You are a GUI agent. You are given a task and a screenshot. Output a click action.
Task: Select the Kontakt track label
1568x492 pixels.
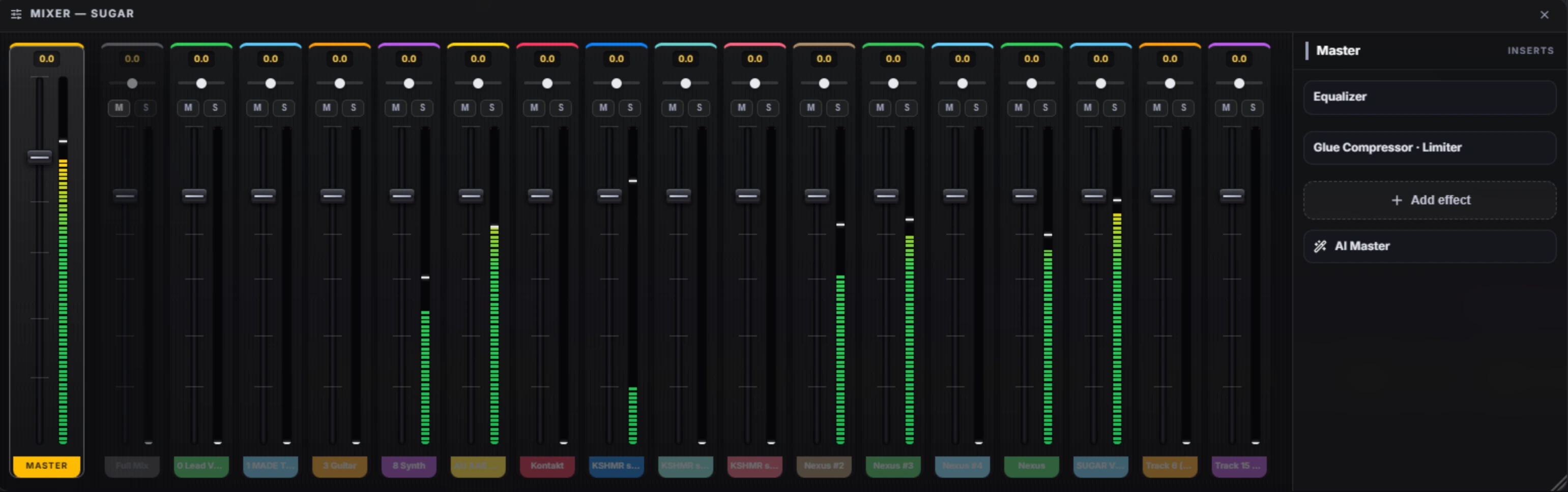[x=547, y=466]
